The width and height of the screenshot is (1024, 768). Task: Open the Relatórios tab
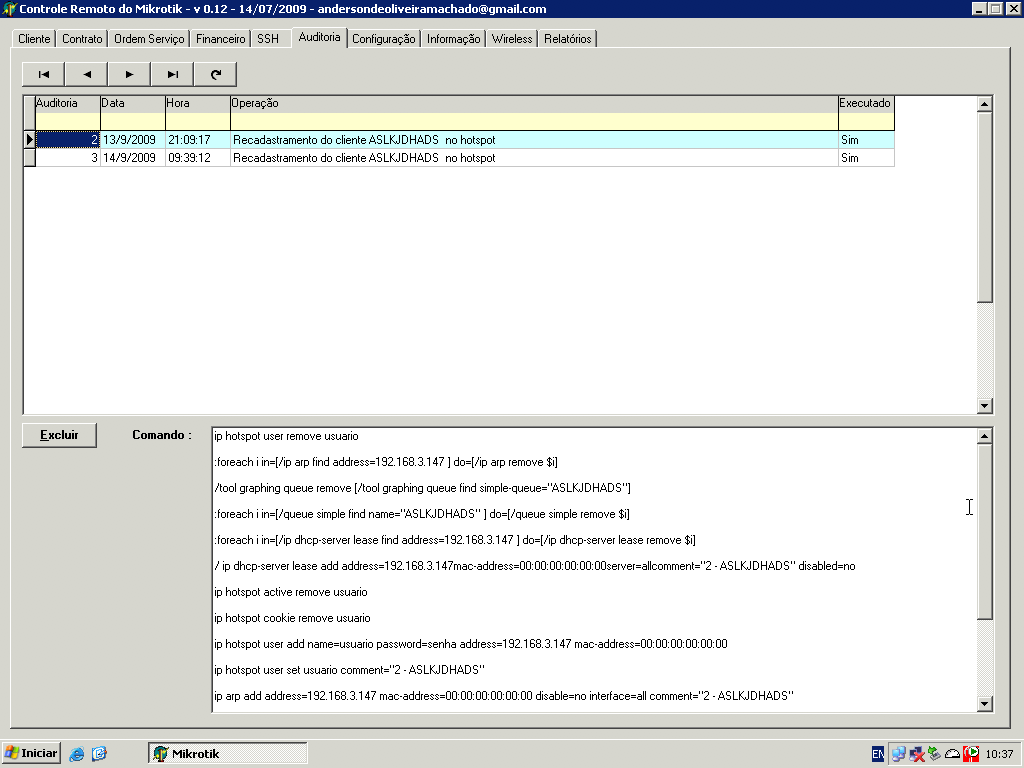568,39
